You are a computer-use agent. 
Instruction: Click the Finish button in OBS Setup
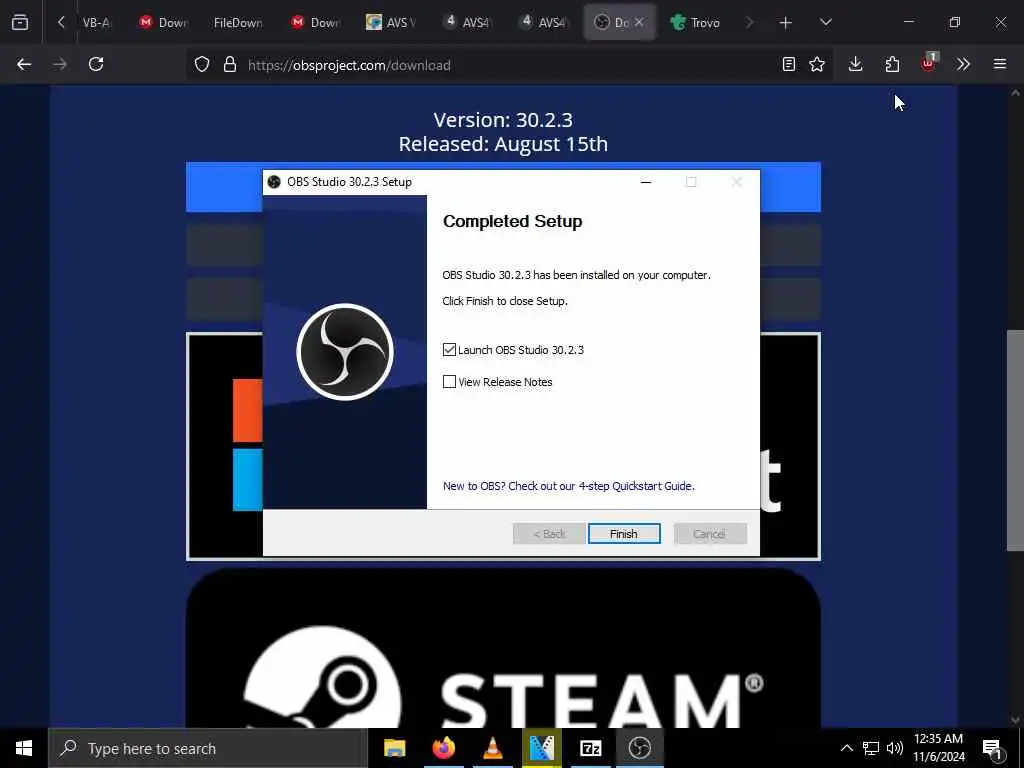624,534
